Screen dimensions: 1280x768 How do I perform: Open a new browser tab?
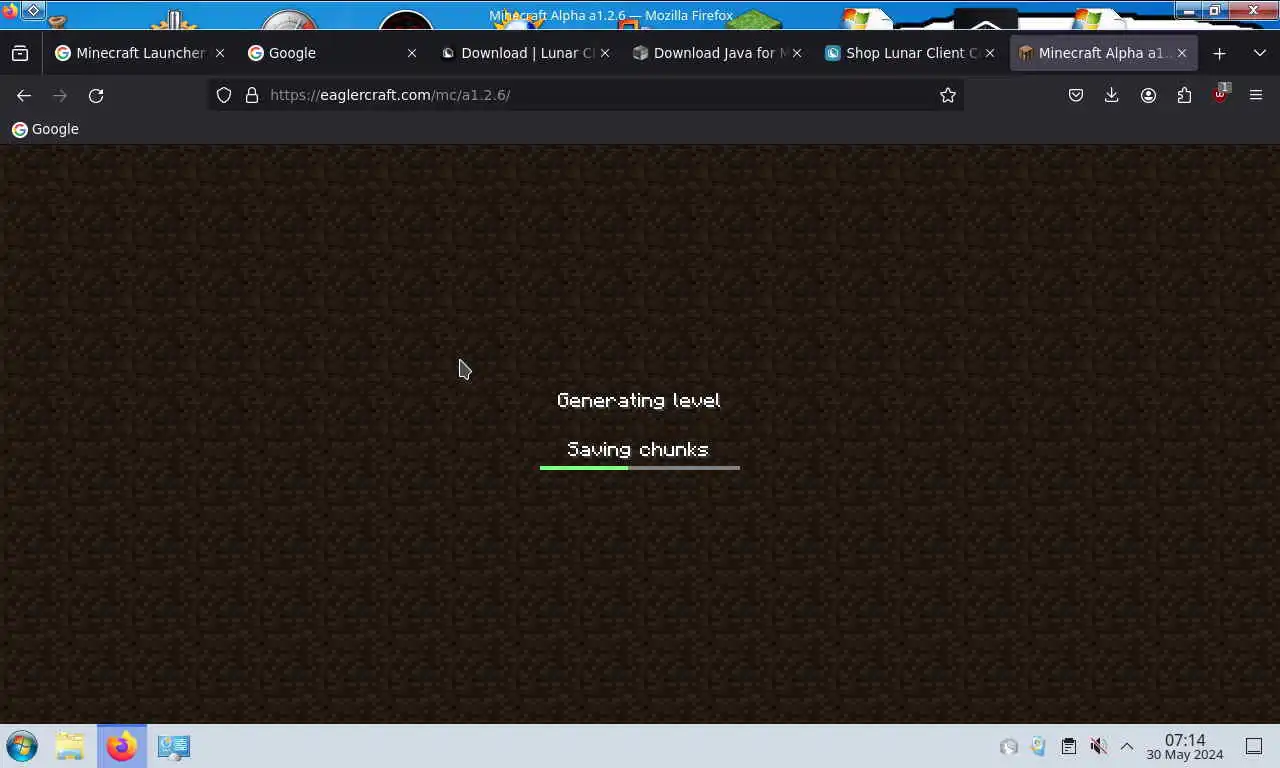click(1219, 53)
